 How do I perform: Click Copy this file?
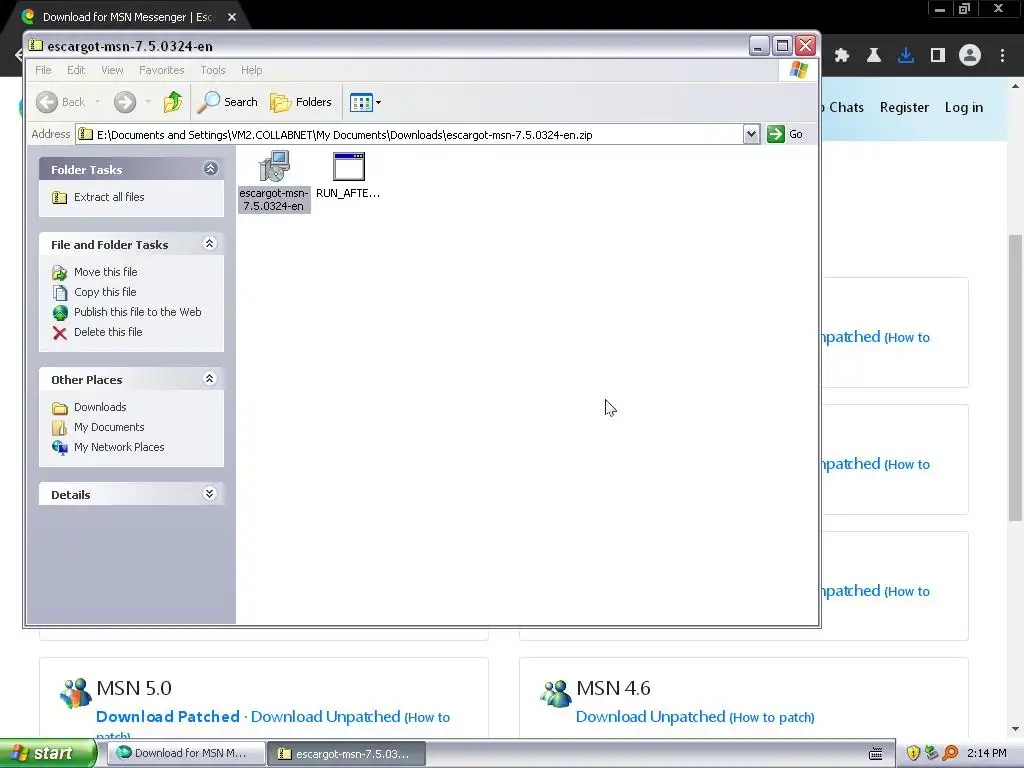click(x=104, y=292)
